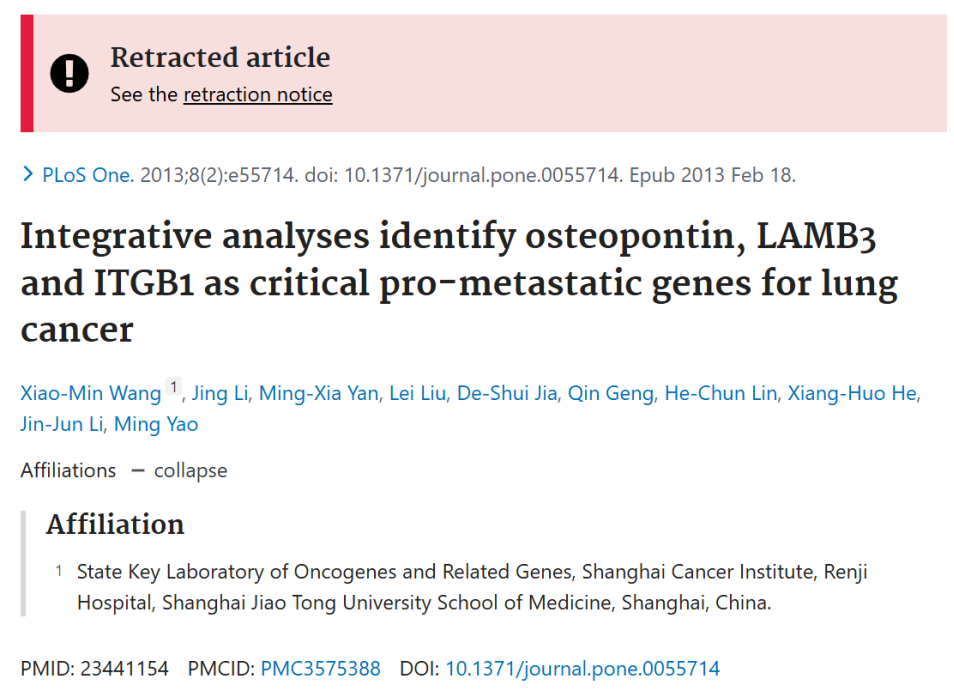Click the minus icon beside collapse
Screen dimensions: 954x697
coord(138,471)
